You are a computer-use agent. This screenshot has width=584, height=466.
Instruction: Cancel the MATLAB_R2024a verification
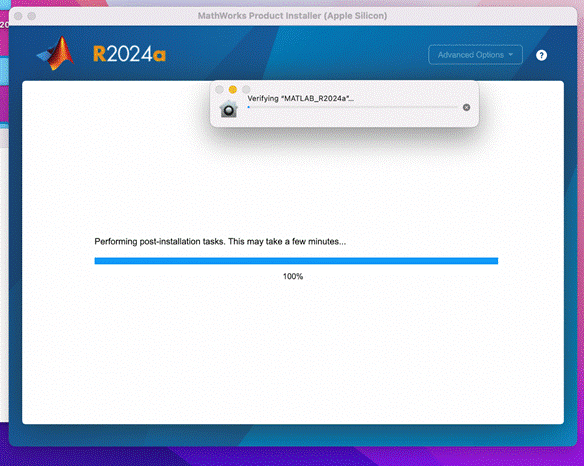coord(466,107)
